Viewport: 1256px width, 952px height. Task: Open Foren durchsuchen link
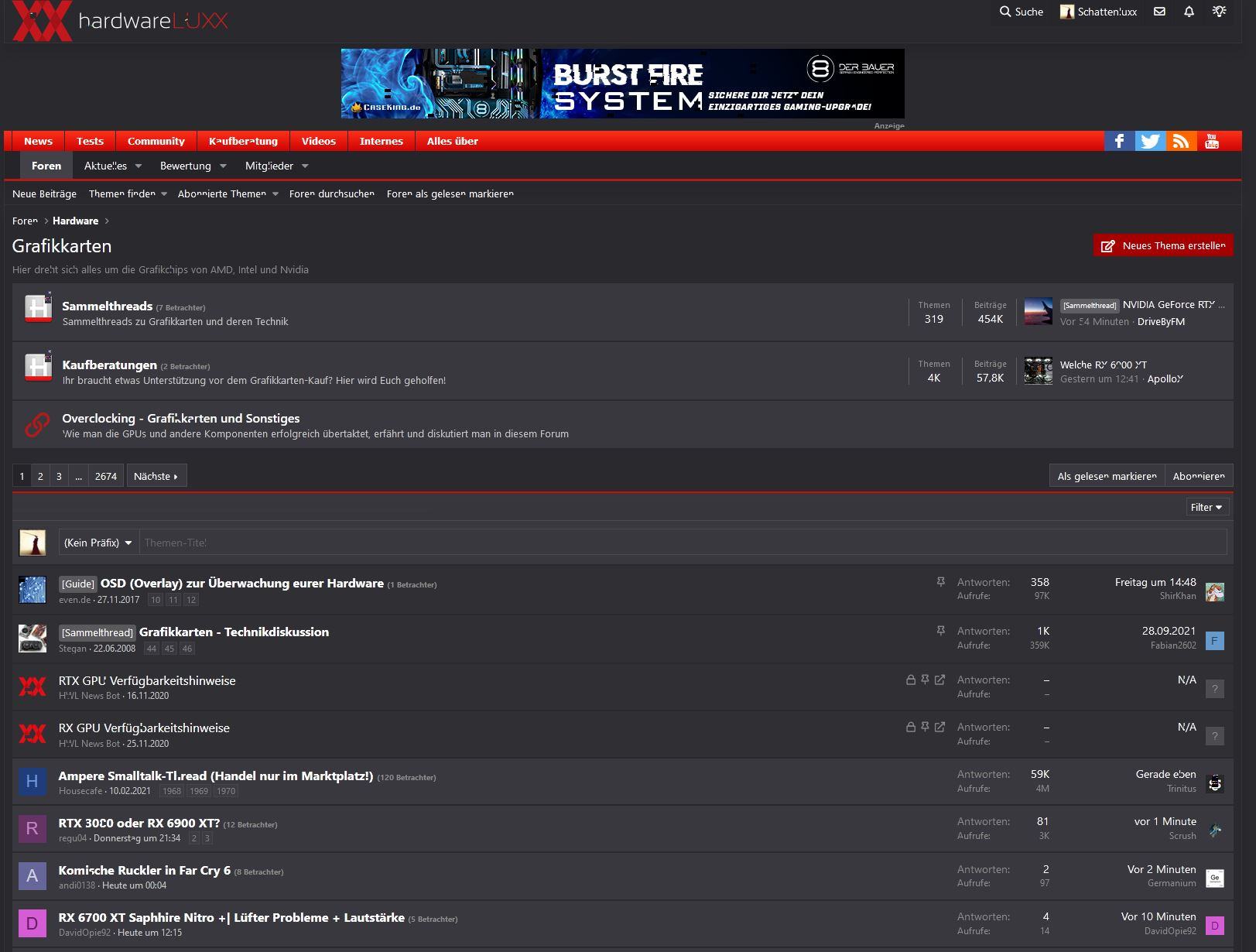[332, 193]
